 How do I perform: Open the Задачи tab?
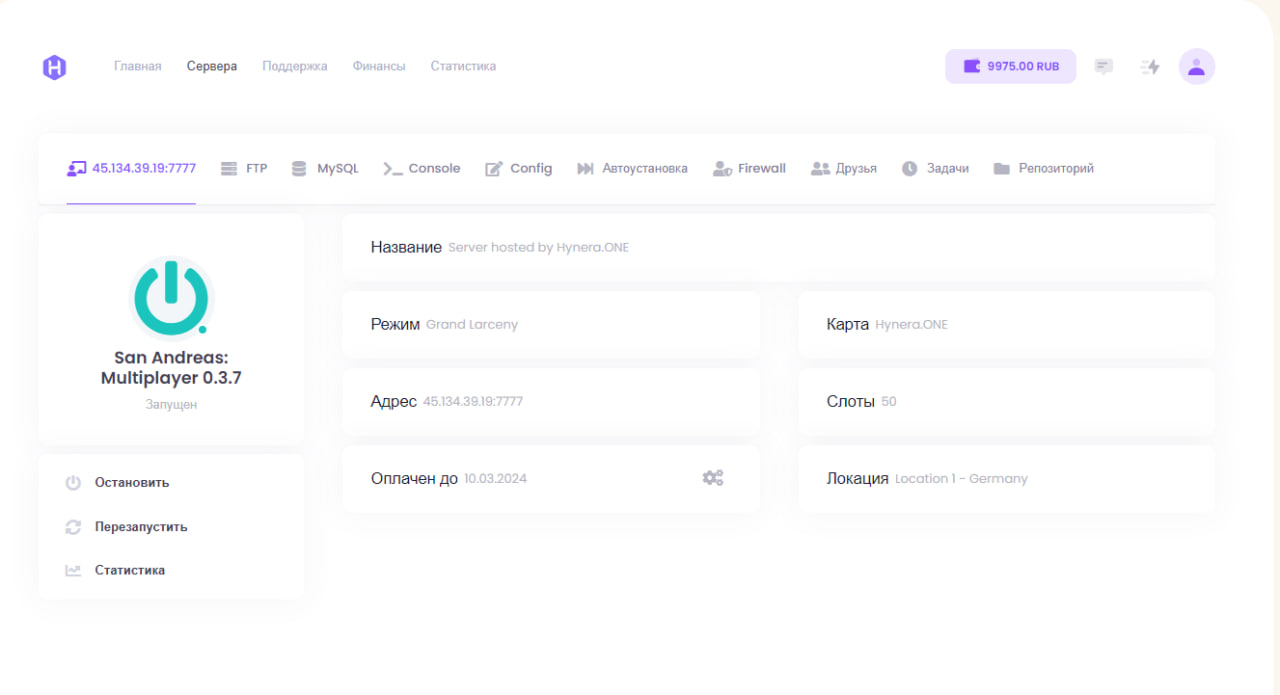click(936, 169)
